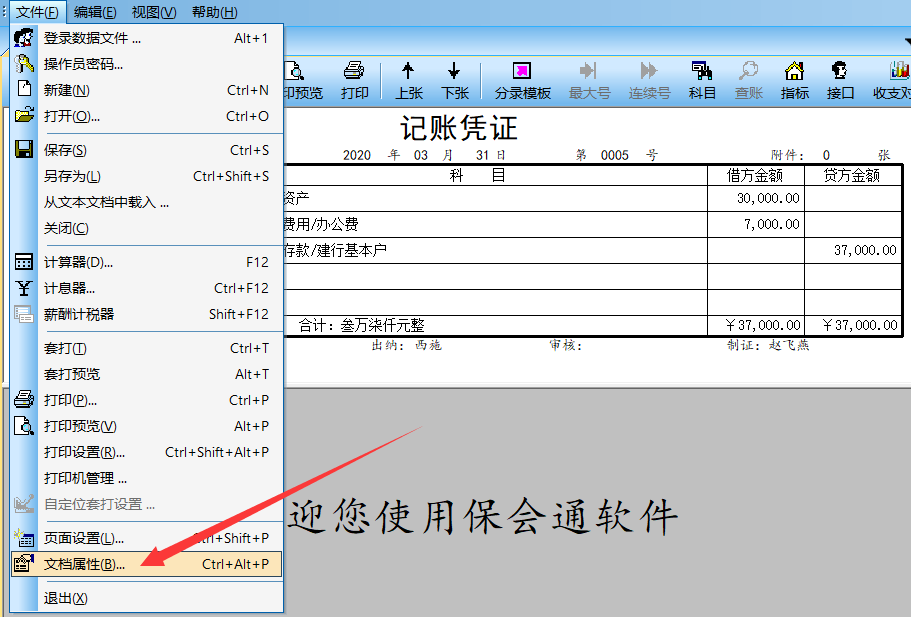Select 打印机管理 ... menu entry
This screenshot has width=911, height=617.
pos(85,478)
